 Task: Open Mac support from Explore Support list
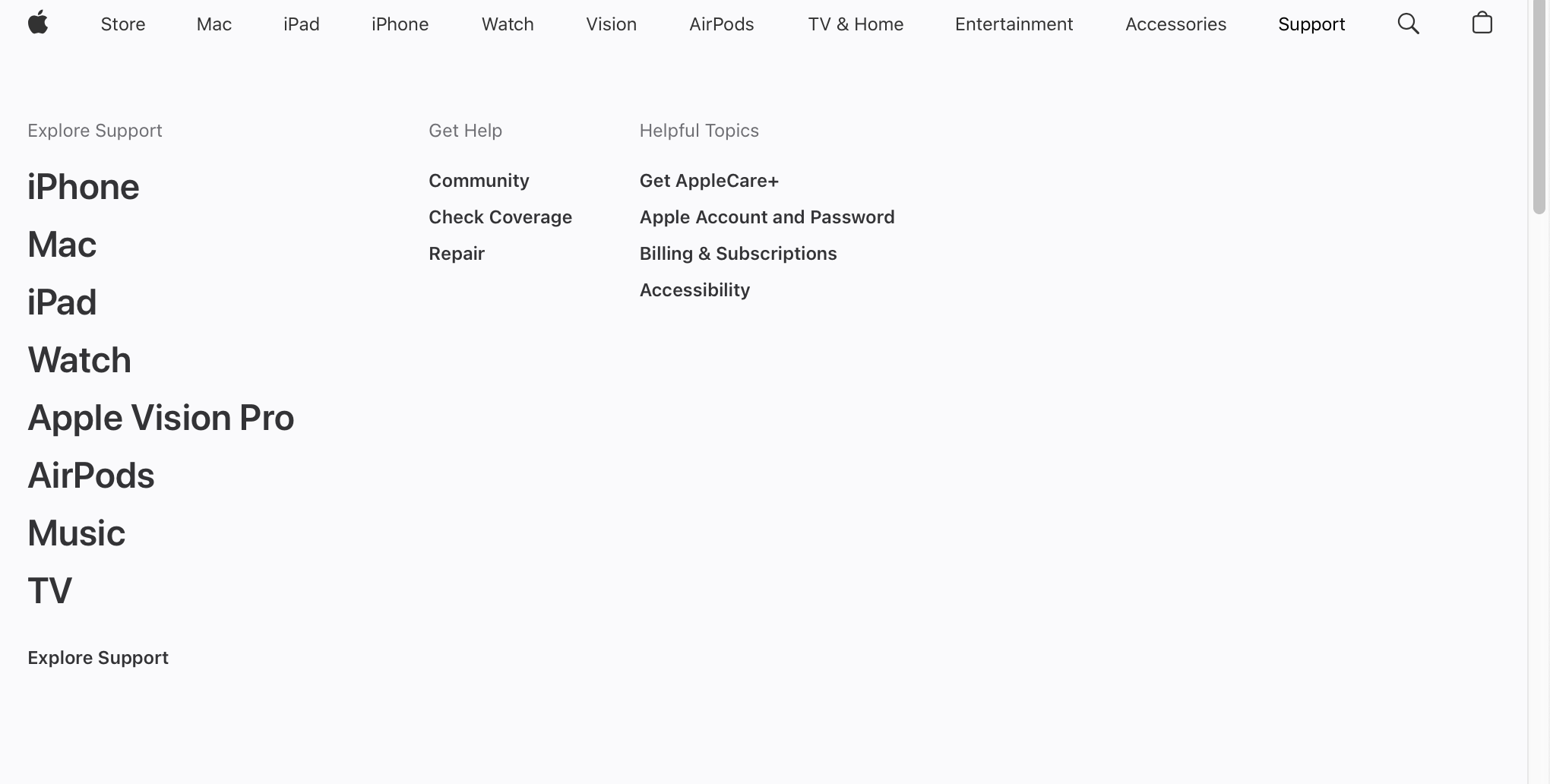click(x=62, y=245)
